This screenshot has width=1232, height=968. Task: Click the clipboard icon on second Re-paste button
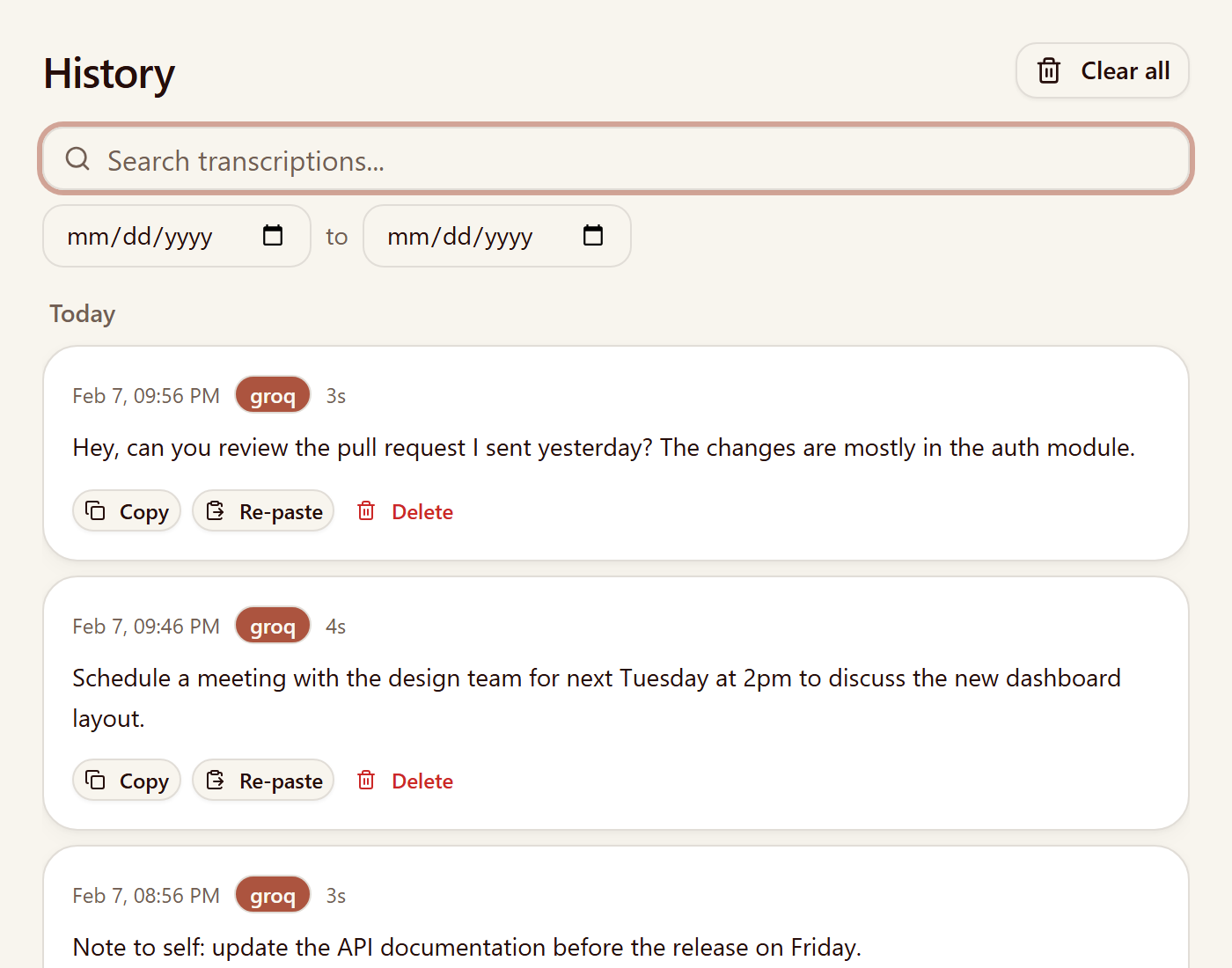216,779
